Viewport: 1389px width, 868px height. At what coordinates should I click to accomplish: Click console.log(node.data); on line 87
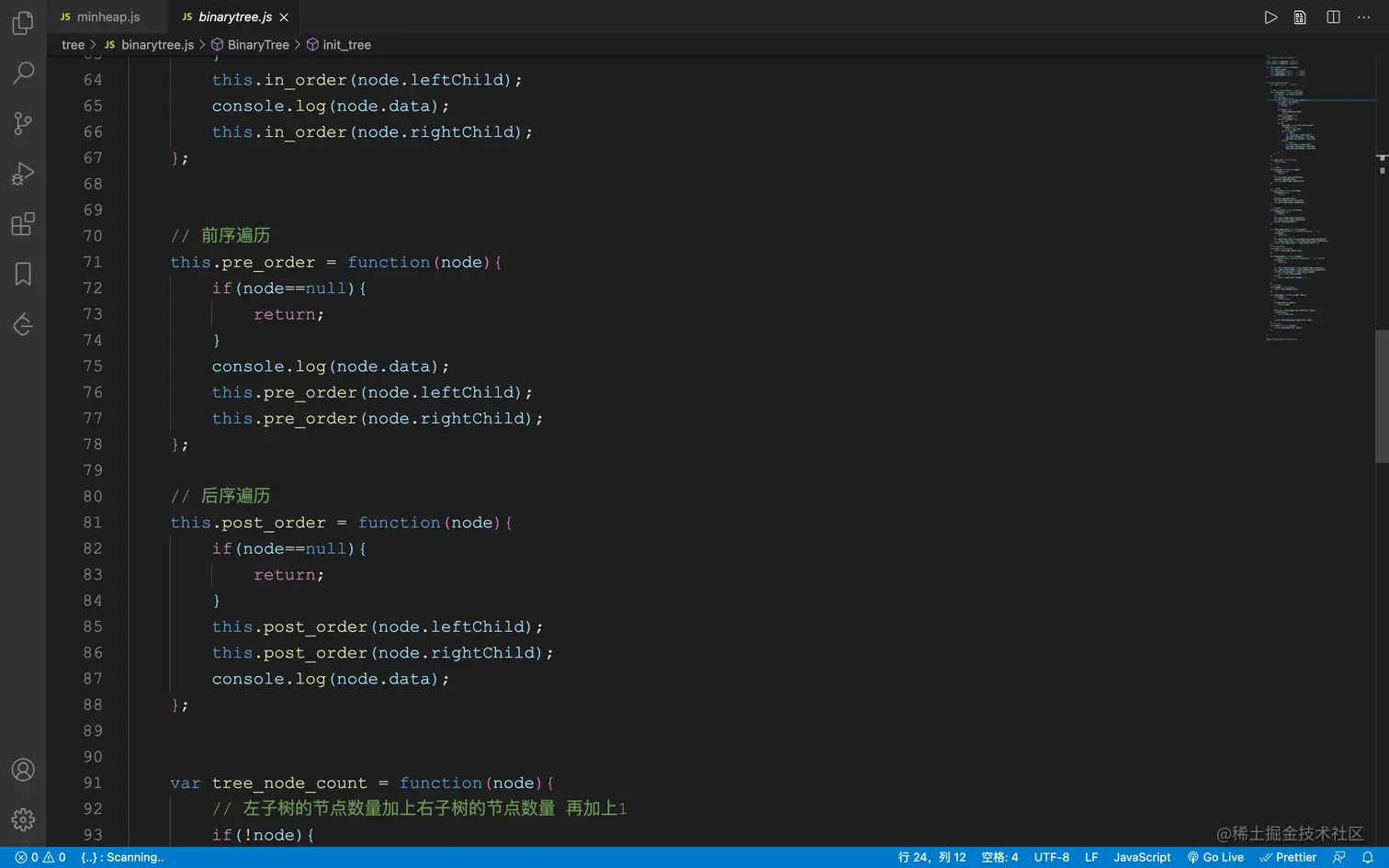pos(331,679)
